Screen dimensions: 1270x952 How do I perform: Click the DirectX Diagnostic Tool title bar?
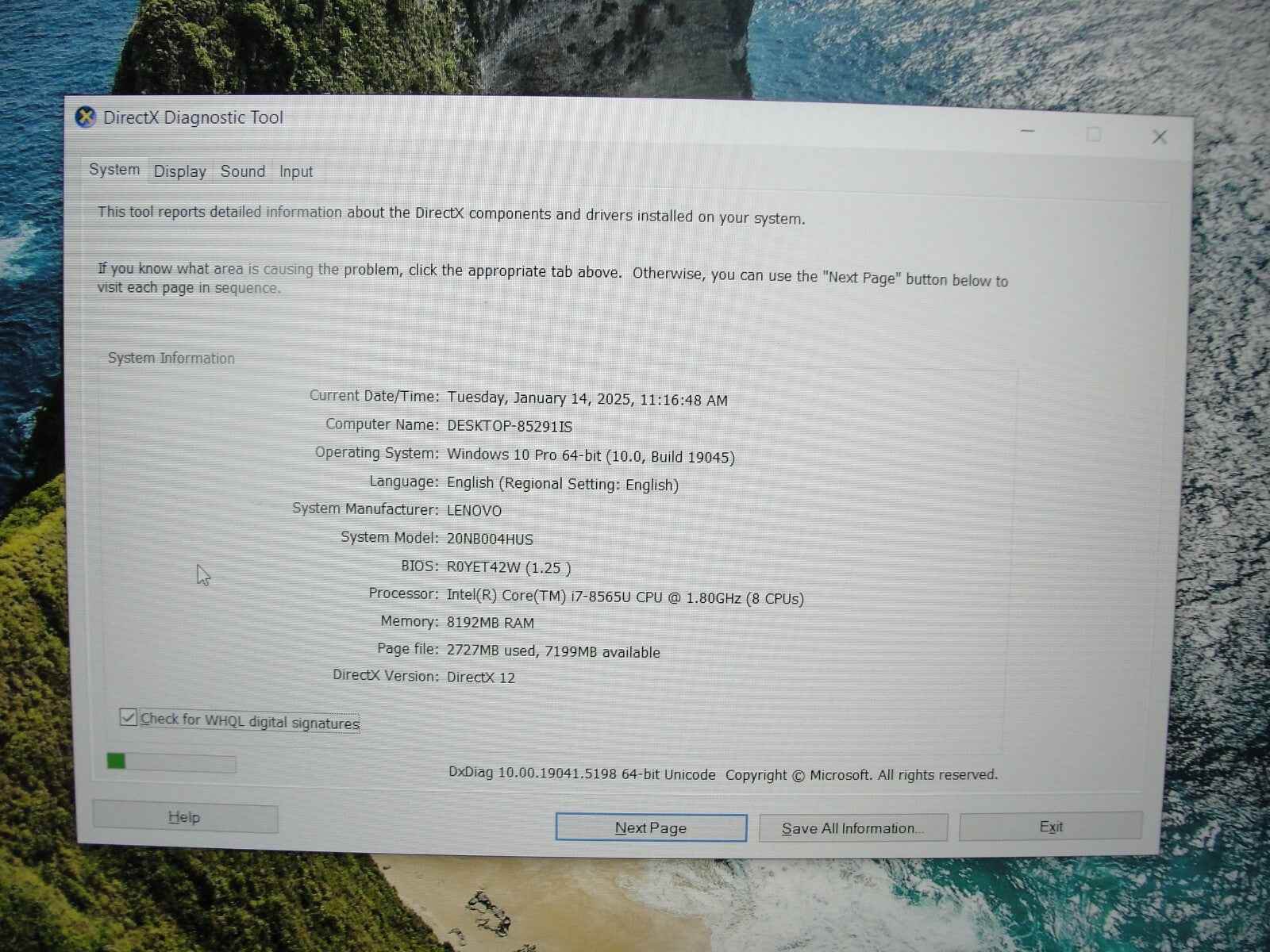coord(556,117)
